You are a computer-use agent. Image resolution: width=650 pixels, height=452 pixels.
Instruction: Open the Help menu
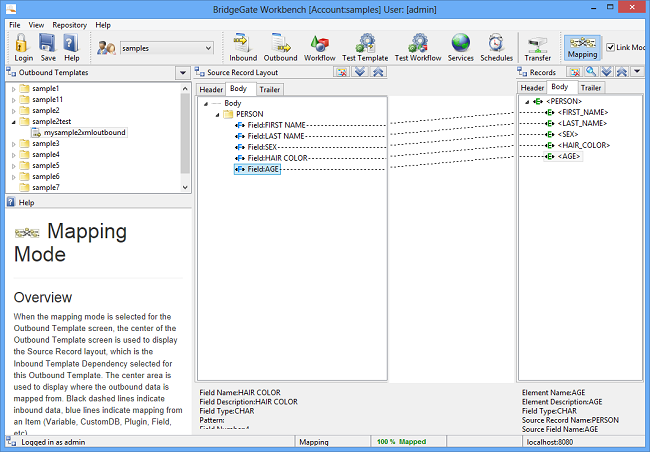(x=103, y=25)
